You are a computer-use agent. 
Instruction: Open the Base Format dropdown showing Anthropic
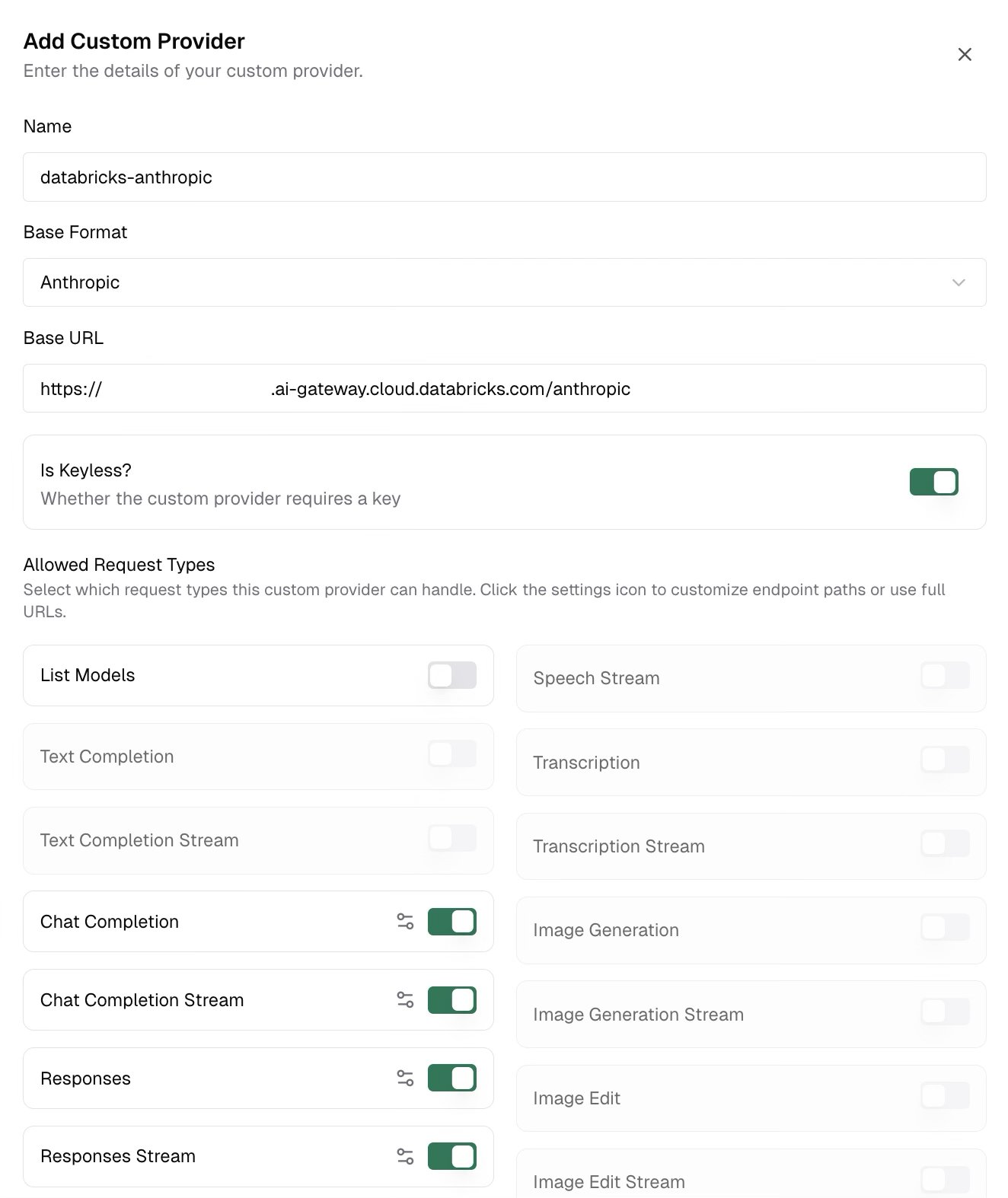coord(505,282)
